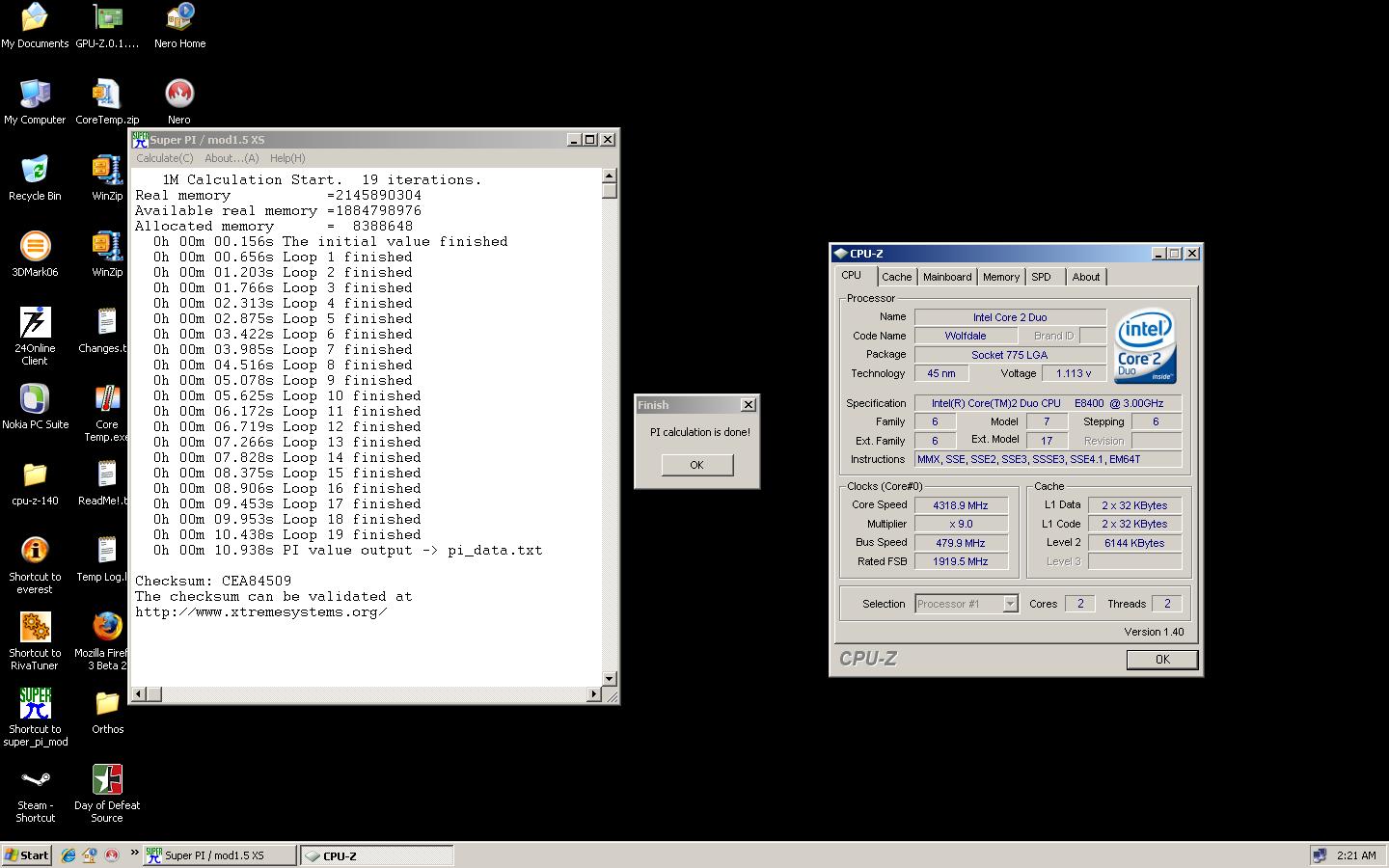Click Code Name value Wolfdale
1389x868 pixels.
coord(966,336)
